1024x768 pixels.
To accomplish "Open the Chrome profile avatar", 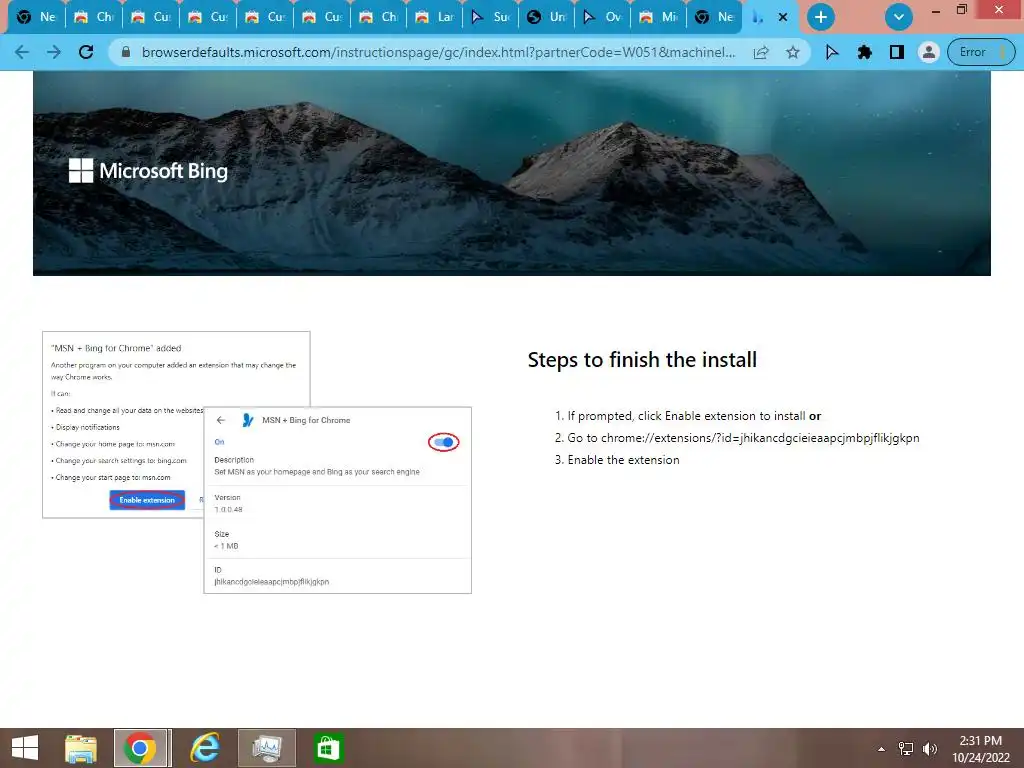I will [x=928, y=52].
